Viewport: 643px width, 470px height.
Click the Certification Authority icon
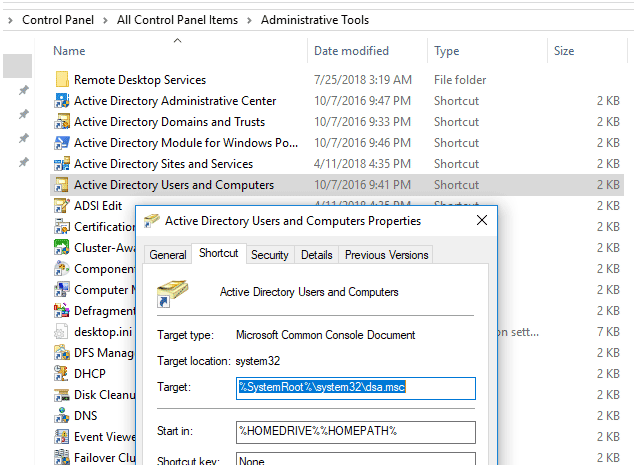tap(62, 226)
